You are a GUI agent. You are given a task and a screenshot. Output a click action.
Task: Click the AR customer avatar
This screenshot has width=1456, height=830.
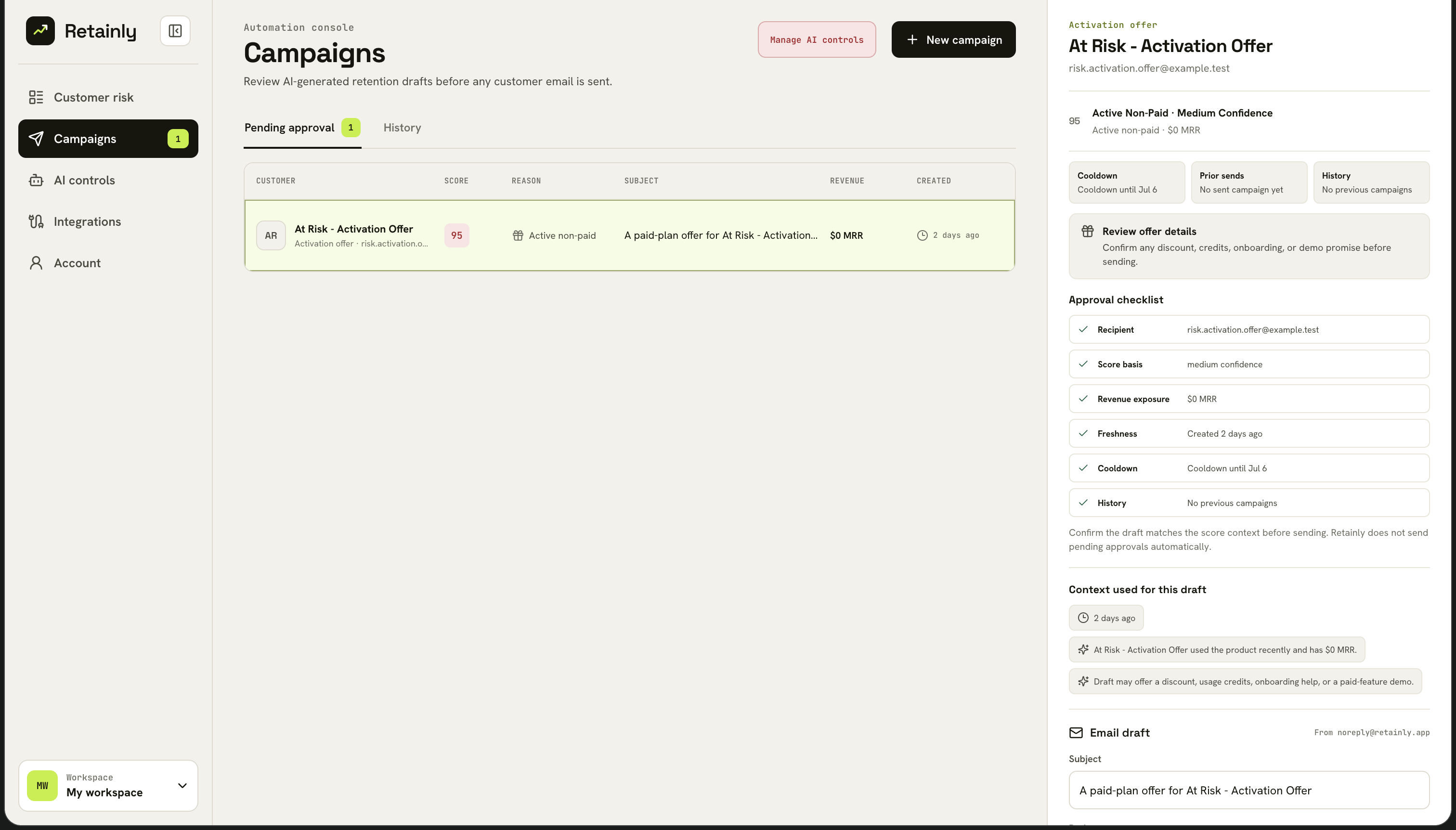[271, 235]
